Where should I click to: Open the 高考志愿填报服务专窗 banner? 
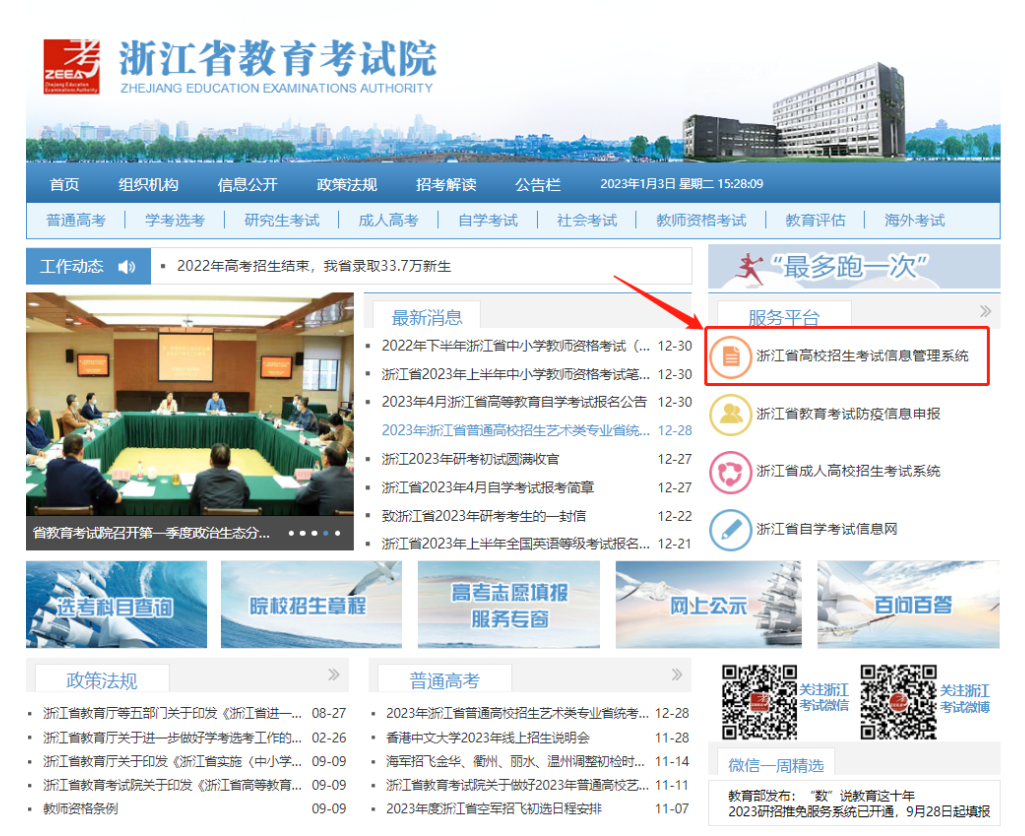pos(509,605)
